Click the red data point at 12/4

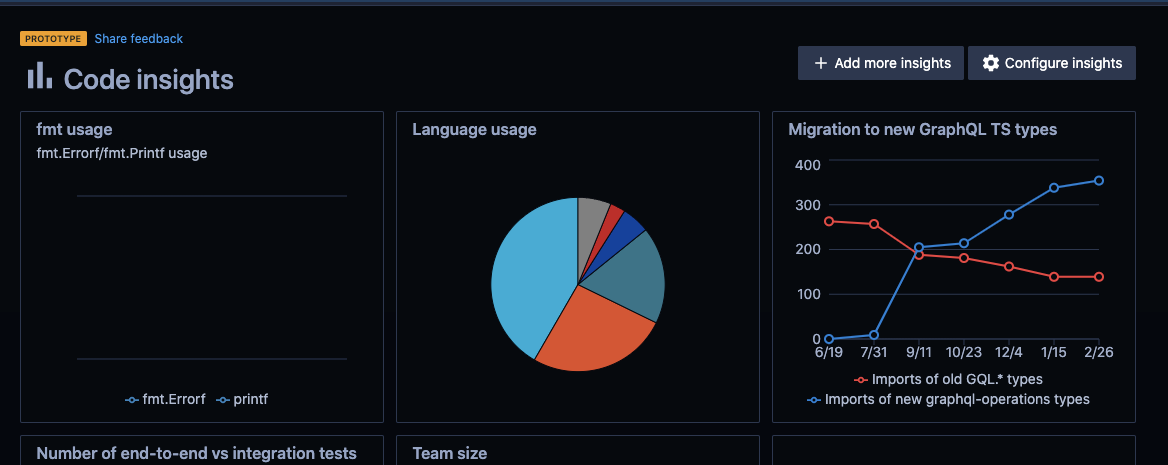coord(1009,267)
